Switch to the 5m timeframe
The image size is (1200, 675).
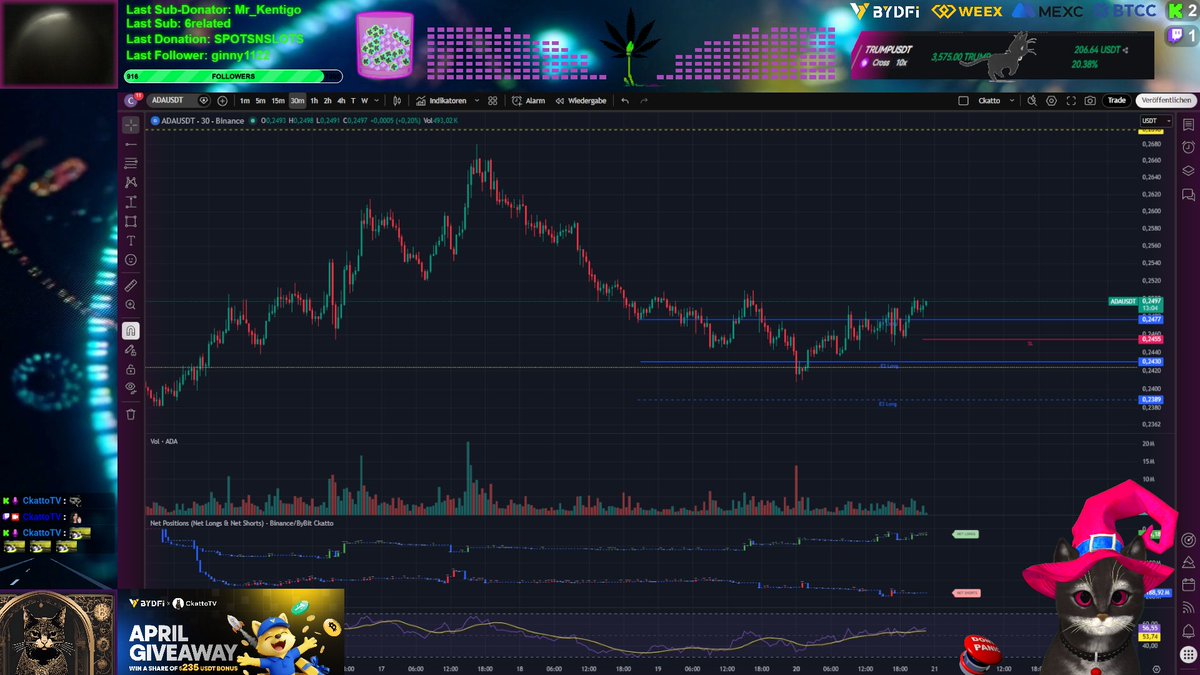click(260, 100)
